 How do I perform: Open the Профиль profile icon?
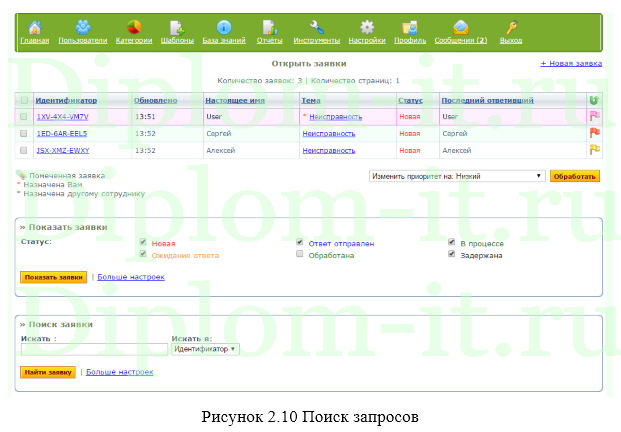click(x=410, y=28)
